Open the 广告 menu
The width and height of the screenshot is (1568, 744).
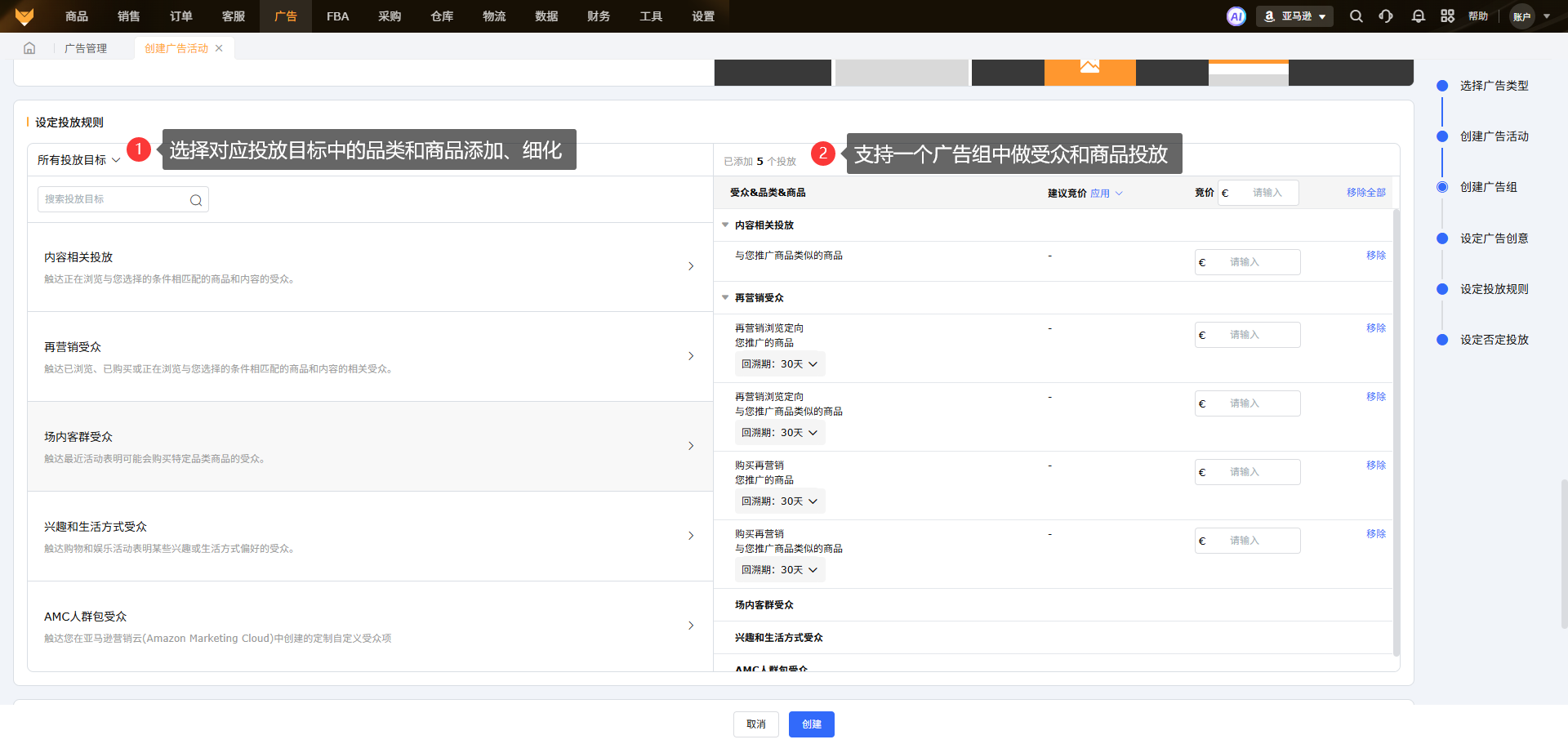[285, 16]
